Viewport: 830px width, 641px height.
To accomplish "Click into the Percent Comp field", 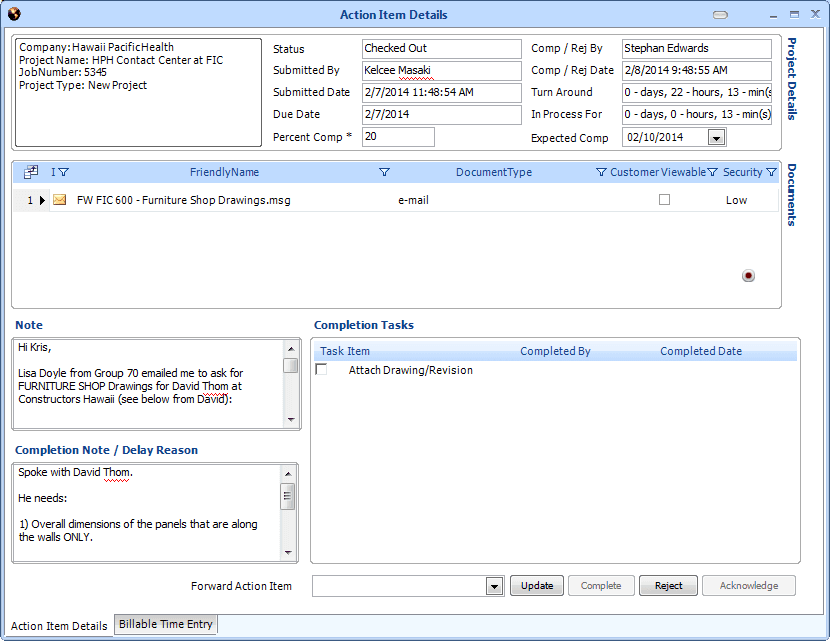I will point(398,137).
